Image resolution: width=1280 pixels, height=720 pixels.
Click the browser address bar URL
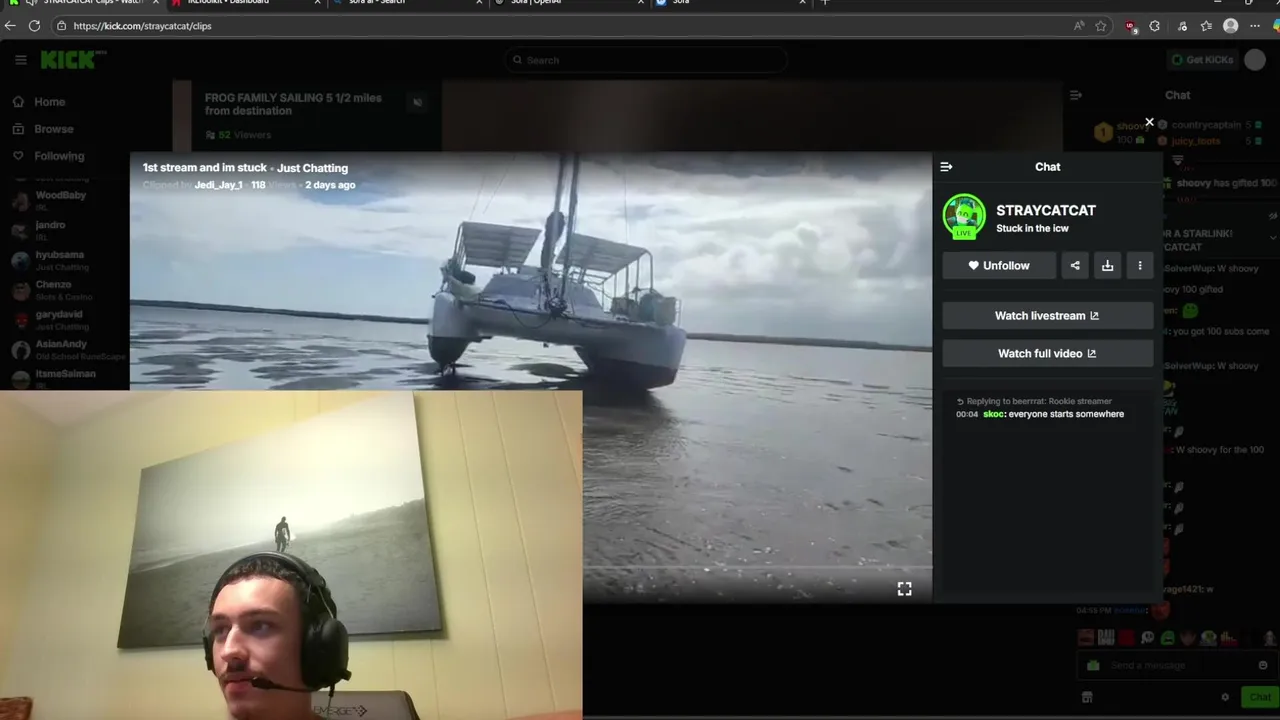point(142,26)
